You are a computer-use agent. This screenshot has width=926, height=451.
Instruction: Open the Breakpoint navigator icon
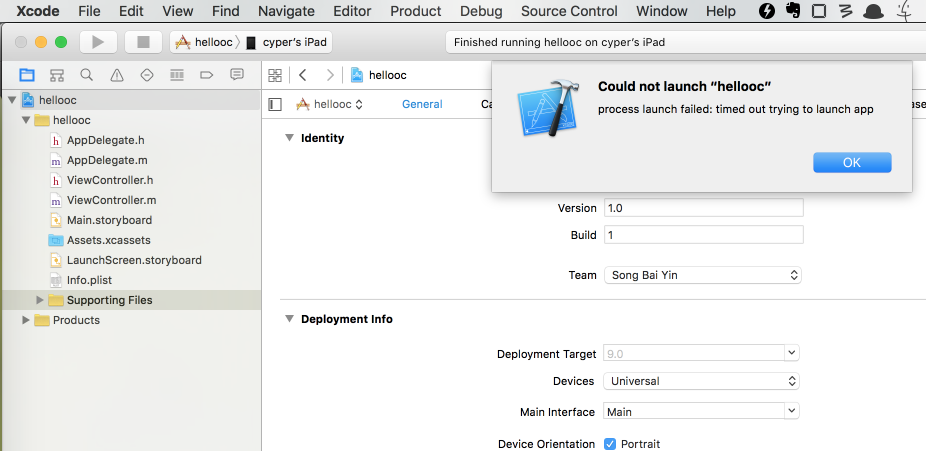(x=207, y=75)
